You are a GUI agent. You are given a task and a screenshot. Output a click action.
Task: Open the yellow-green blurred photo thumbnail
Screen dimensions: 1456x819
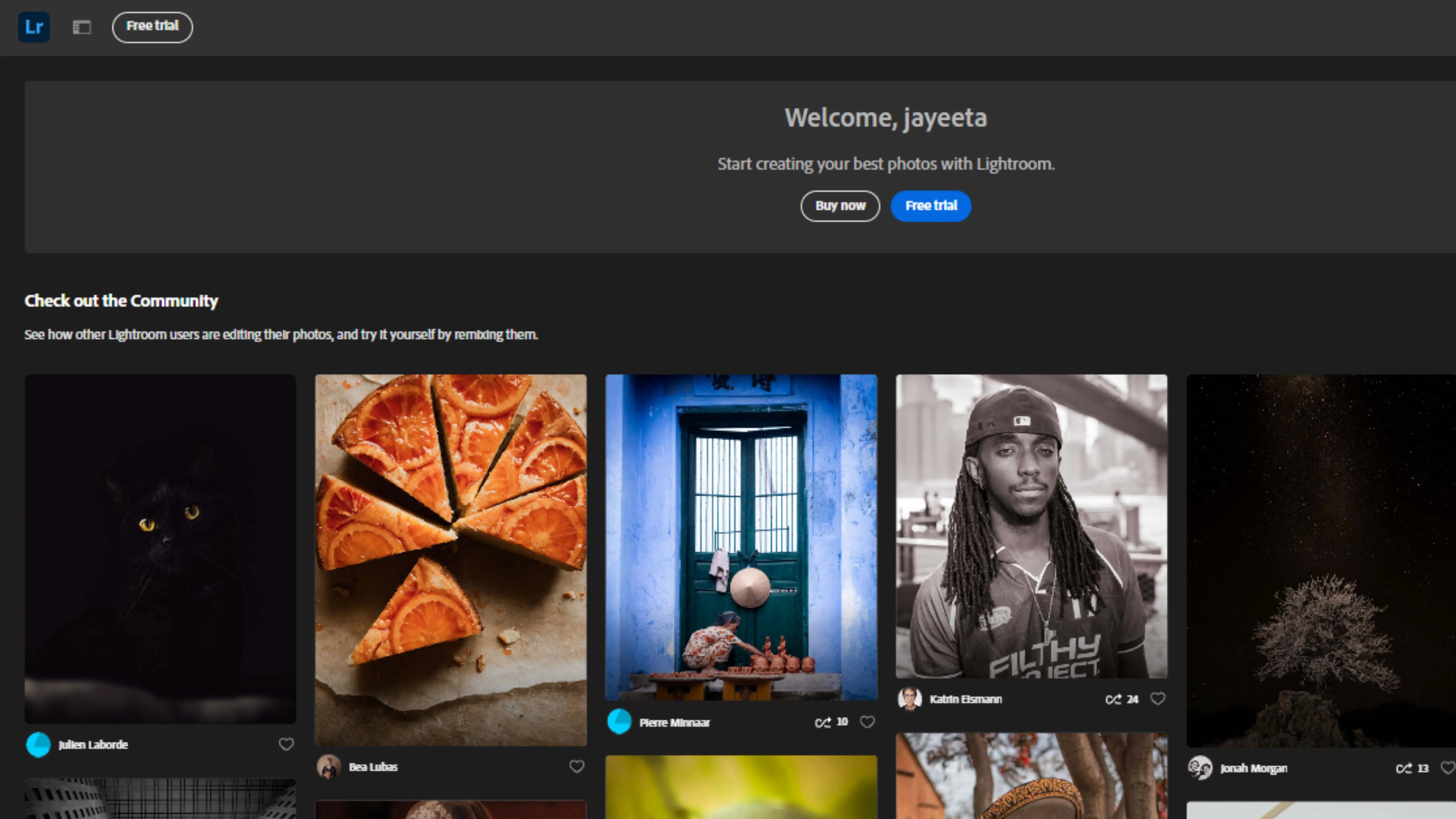(741, 787)
